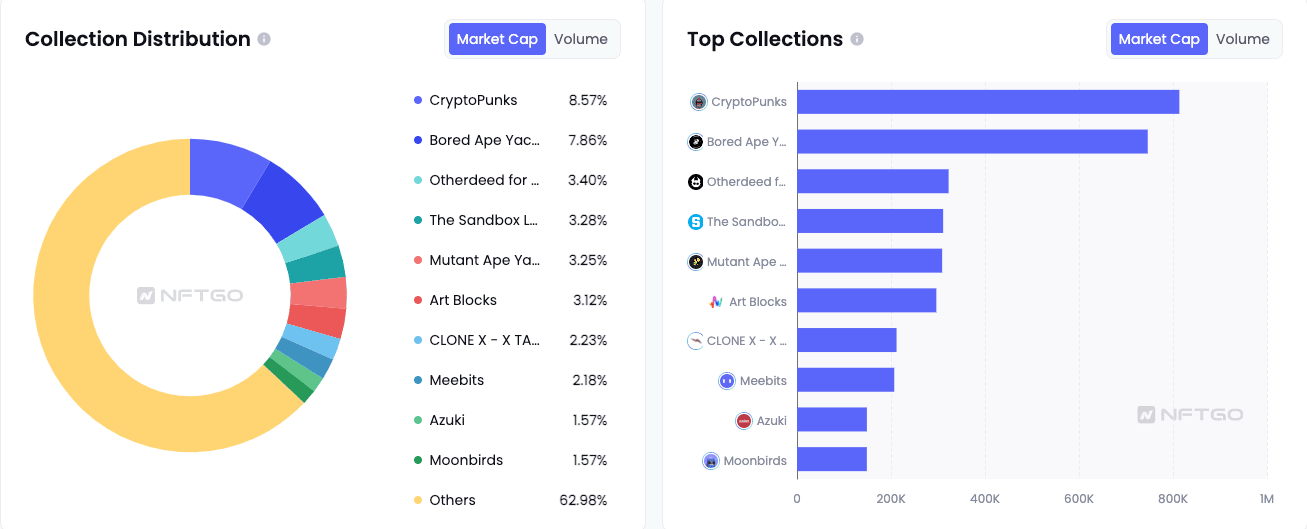This screenshot has width=1307, height=529.
Task: Click info icon beside Collection Distribution title
Action: 264,39
